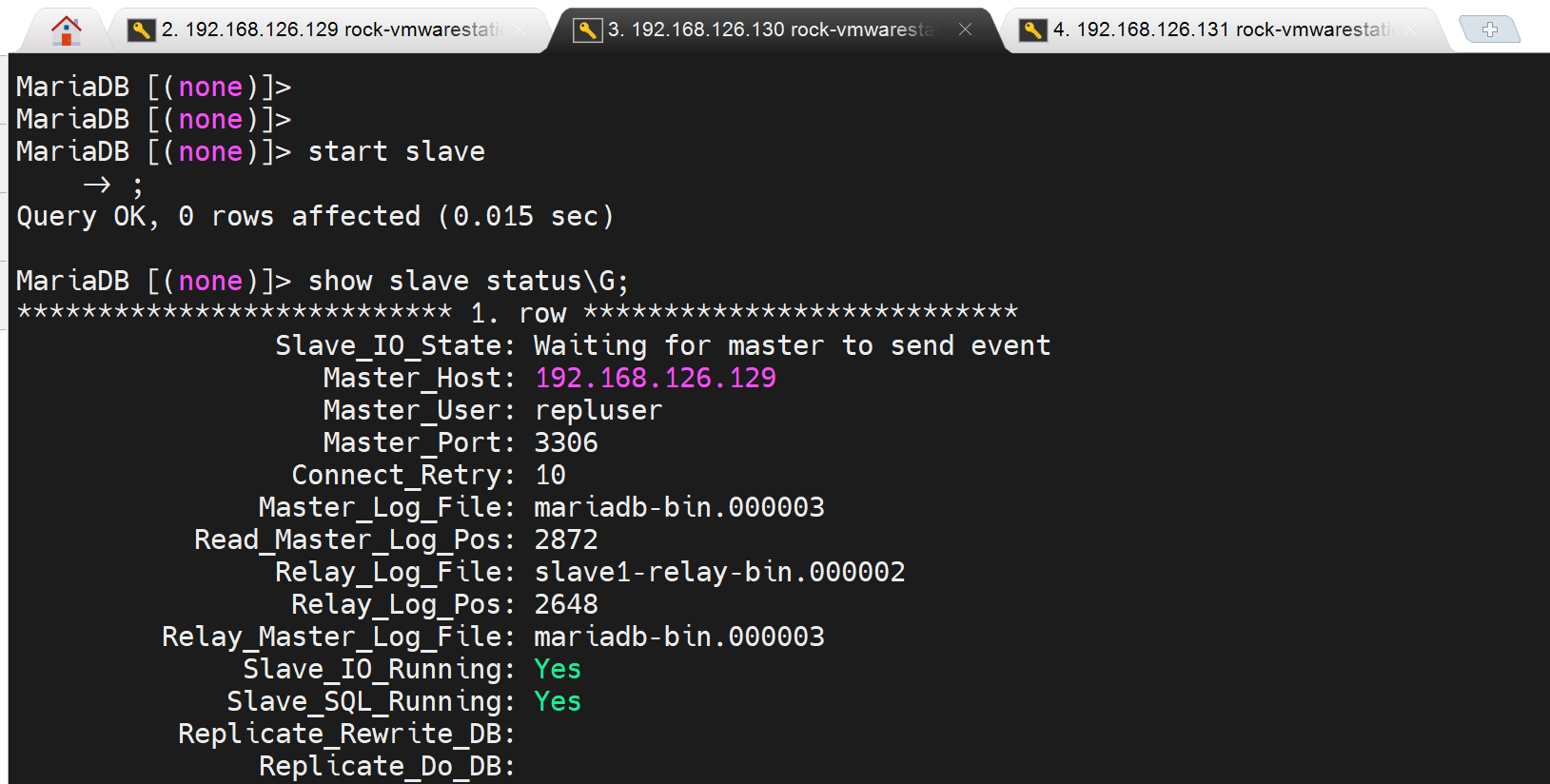Screen dimensions: 1550x784
Task: Close the 192.168.126.129 session tab
Action: coord(520,29)
